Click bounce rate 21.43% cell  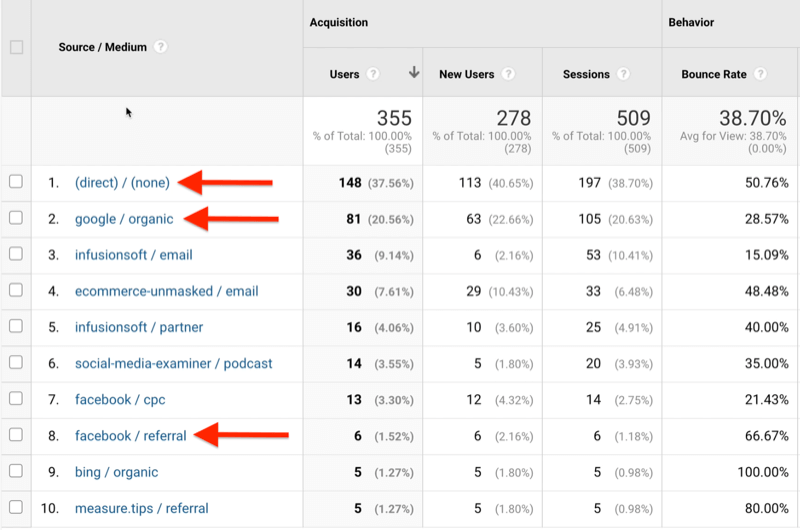tap(767, 400)
